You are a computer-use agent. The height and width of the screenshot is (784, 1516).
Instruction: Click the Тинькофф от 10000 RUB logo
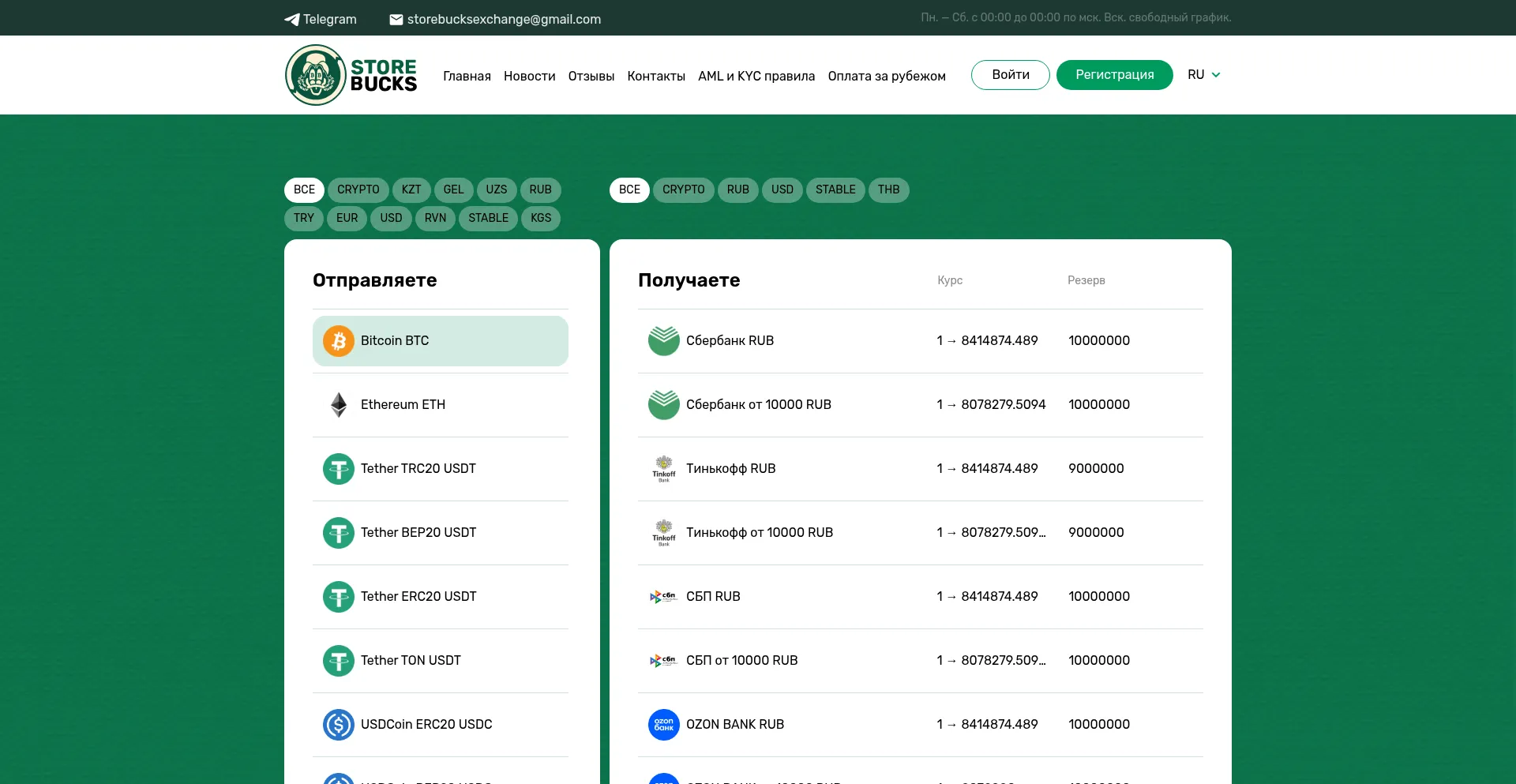(664, 533)
